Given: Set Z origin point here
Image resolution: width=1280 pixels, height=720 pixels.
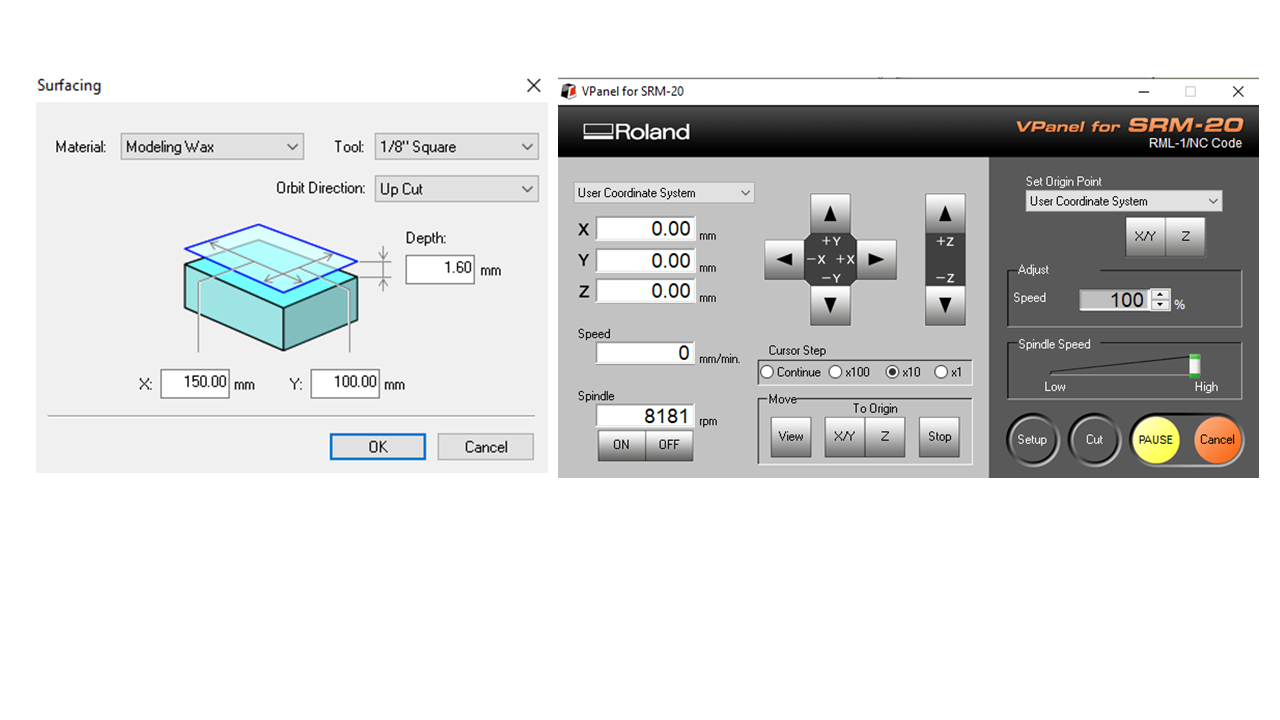Looking at the screenshot, I should click(x=1186, y=237).
